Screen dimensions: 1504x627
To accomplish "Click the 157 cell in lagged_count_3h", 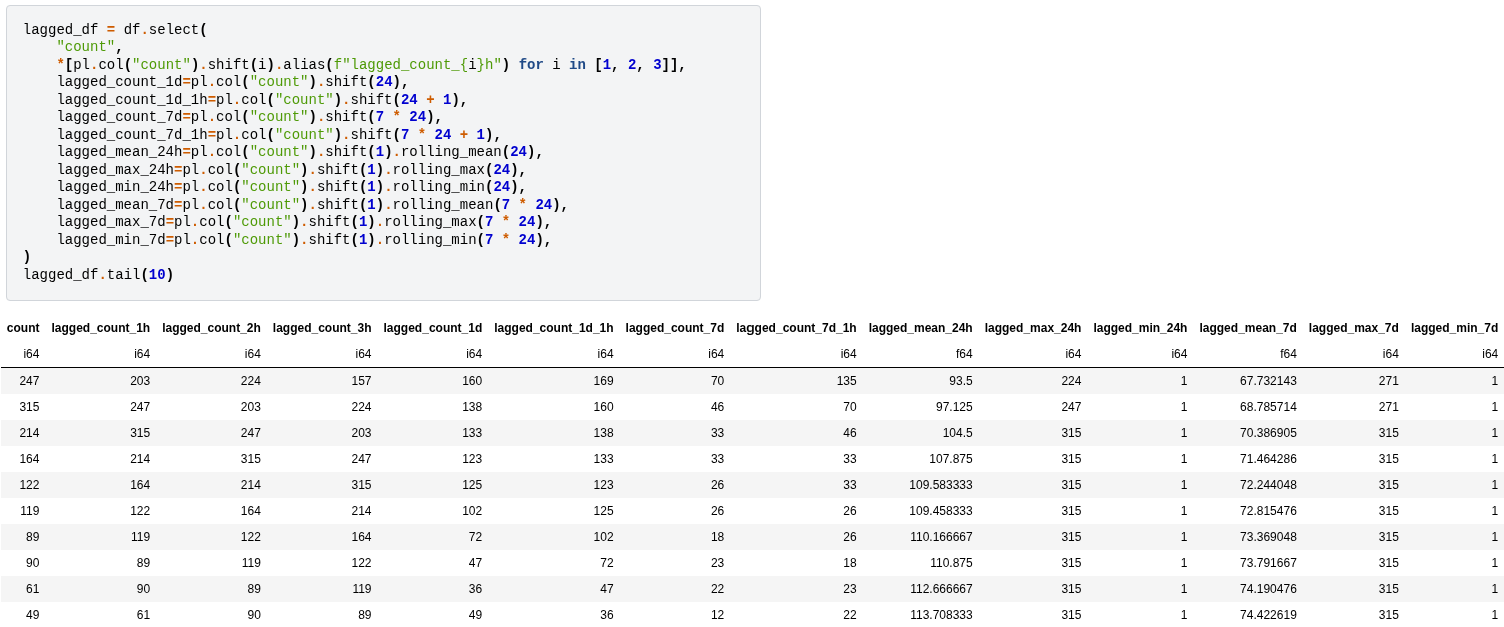I will [361, 381].
